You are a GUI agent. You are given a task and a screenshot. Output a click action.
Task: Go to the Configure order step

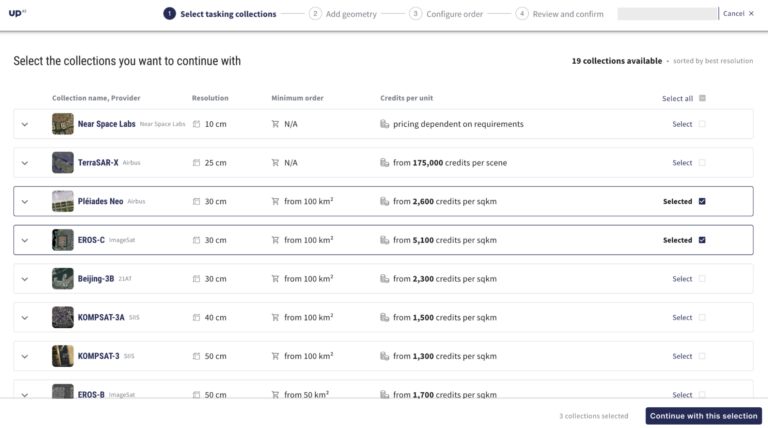[456, 14]
